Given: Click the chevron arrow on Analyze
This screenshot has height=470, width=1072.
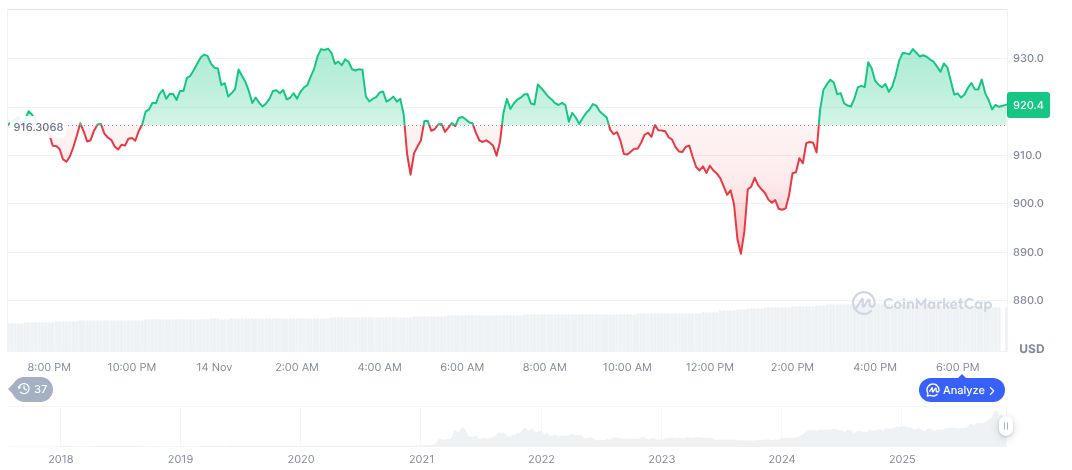Looking at the screenshot, I should pyautogui.click(x=992, y=390).
